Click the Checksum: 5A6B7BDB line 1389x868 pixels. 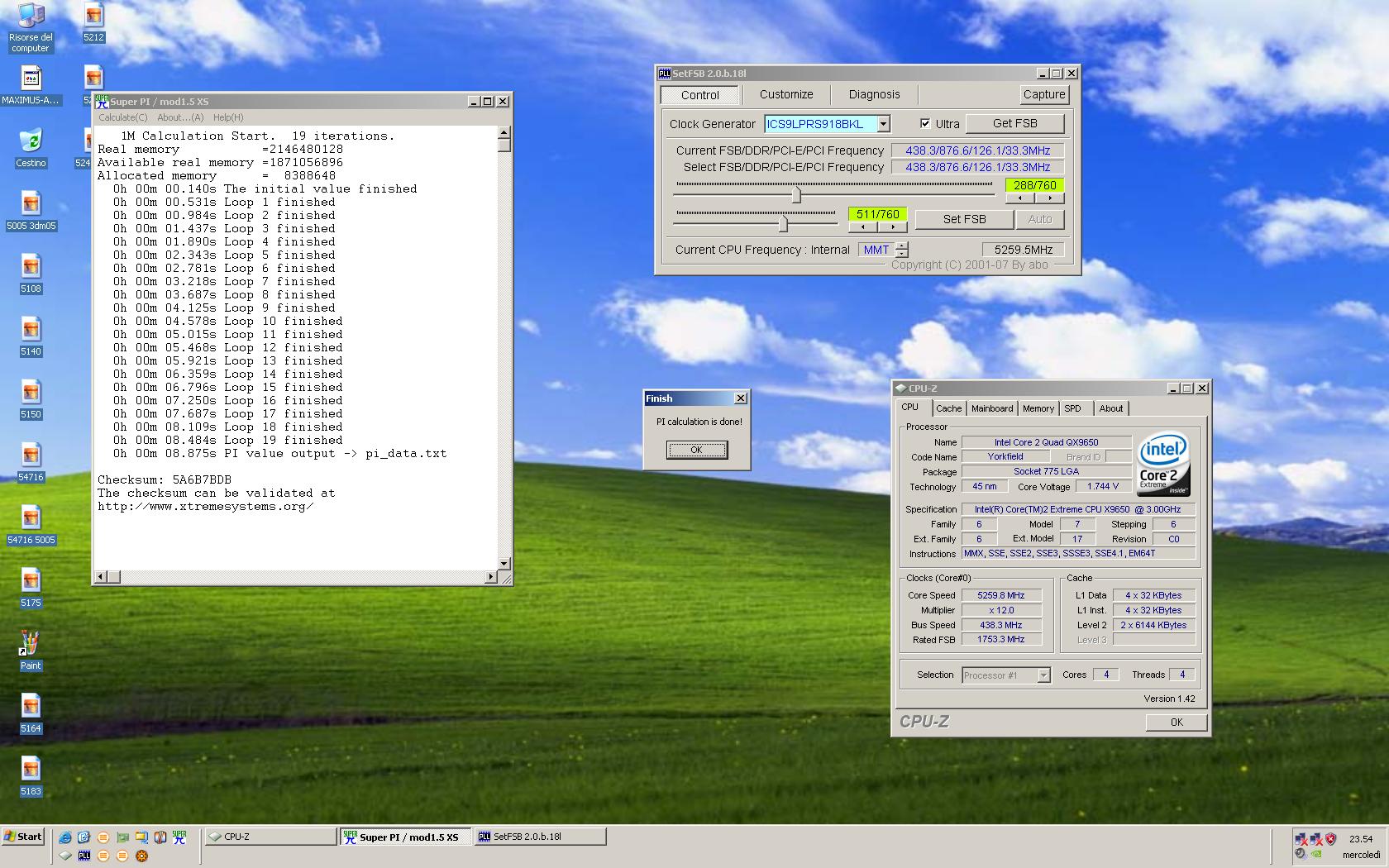165,479
